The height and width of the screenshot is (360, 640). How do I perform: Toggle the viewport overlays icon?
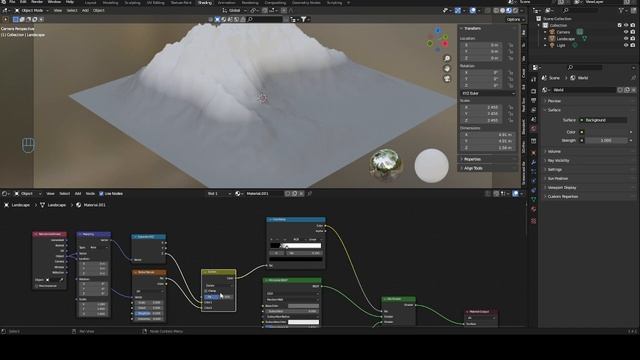[x=472, y=11]
